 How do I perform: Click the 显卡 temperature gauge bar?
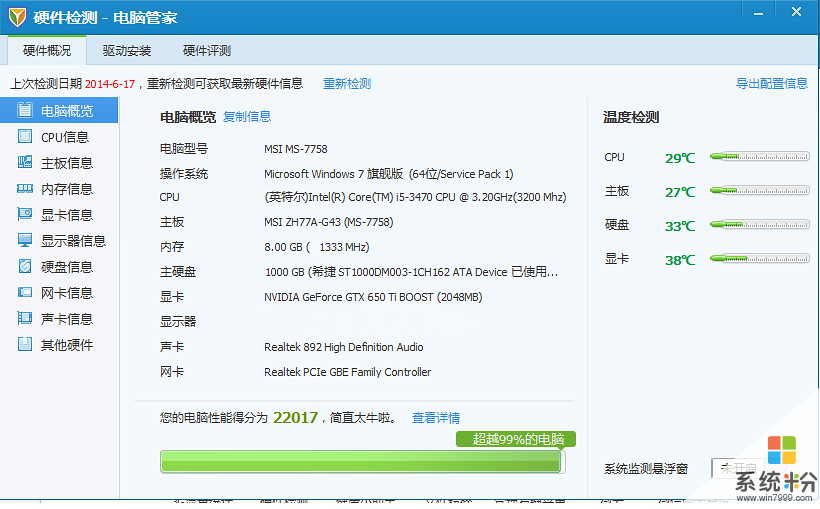(x=759, y=258)
